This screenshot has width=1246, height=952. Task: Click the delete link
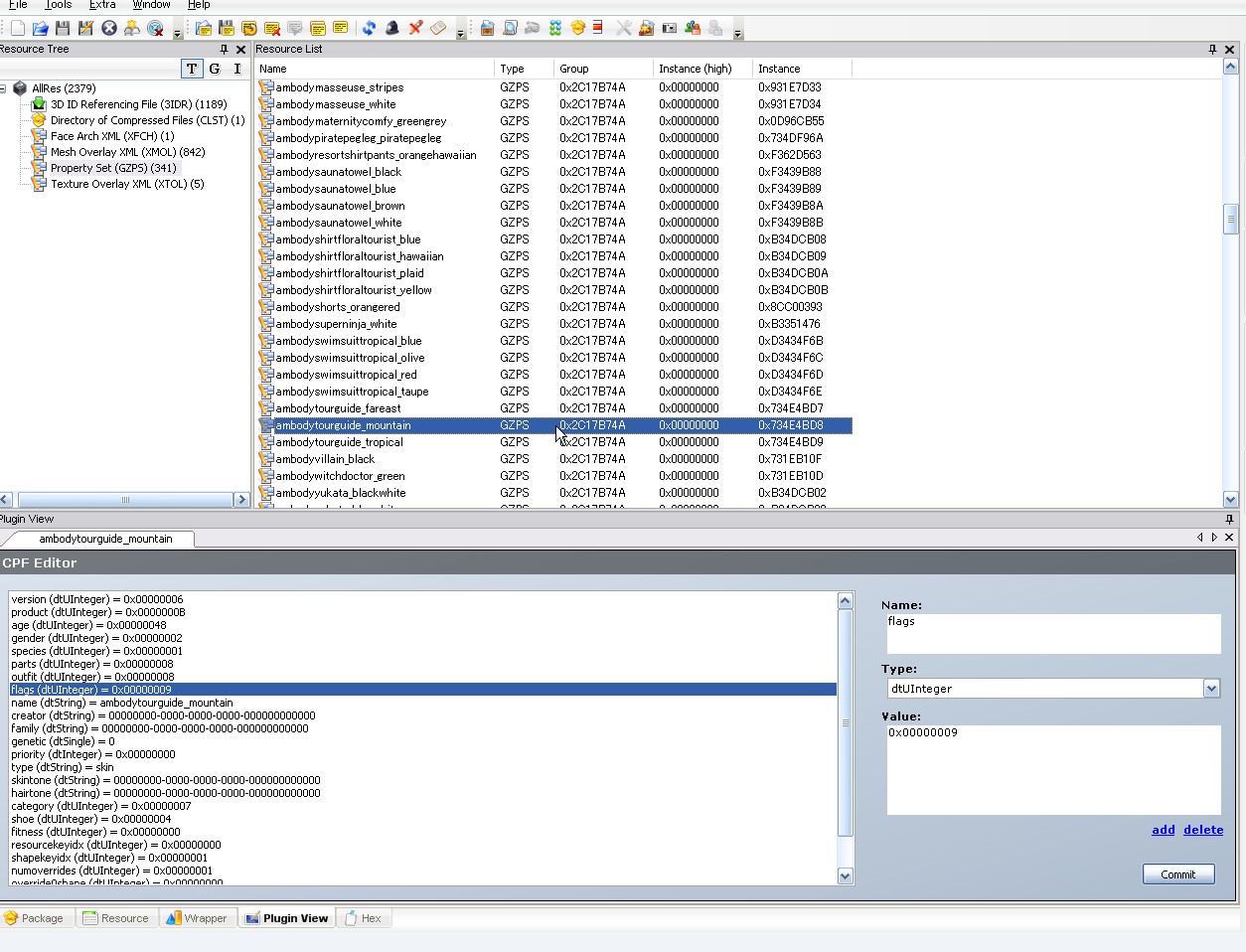[x=1202, y=830]
